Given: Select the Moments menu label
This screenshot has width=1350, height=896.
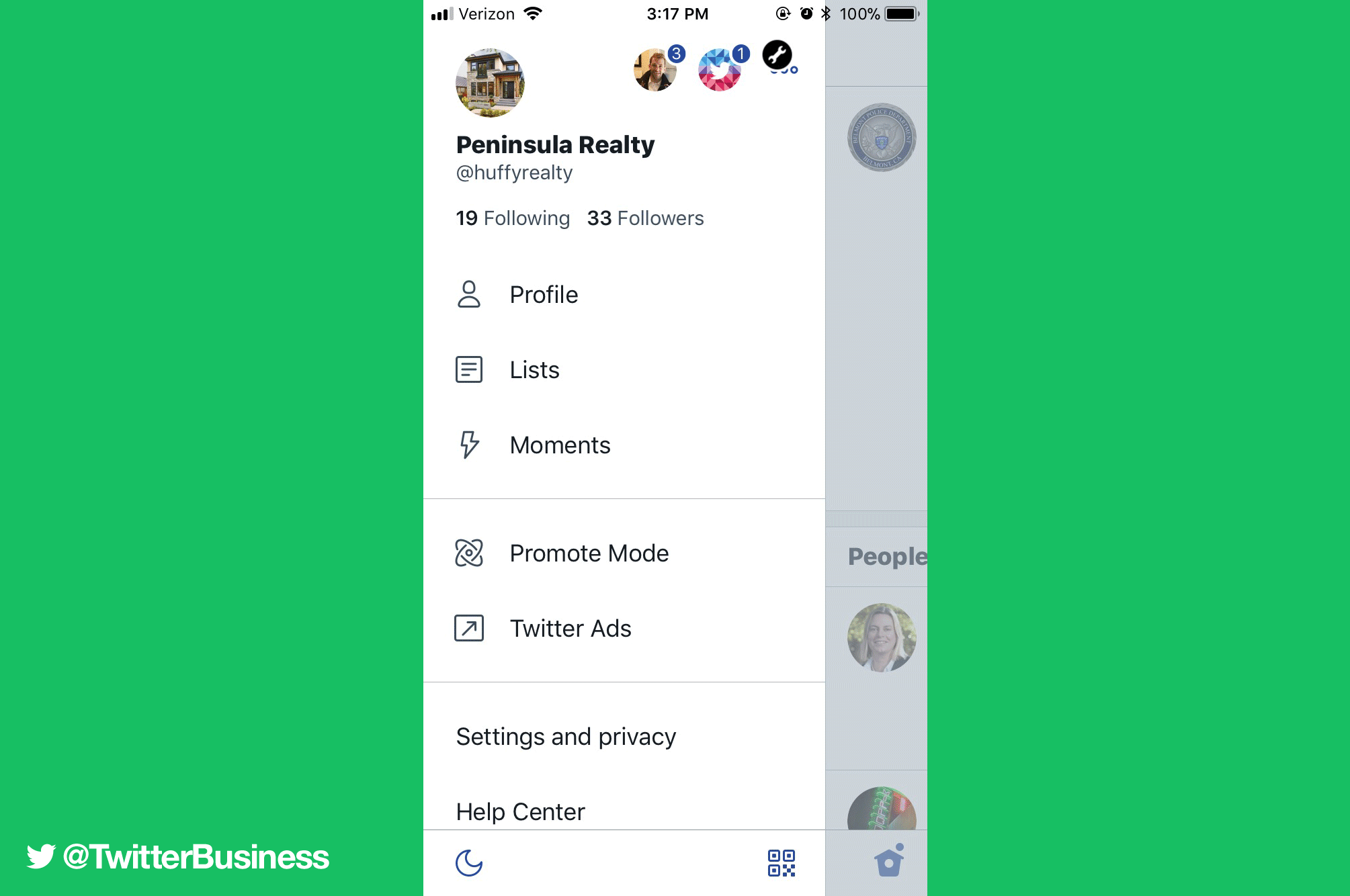Looking at the screenshot, I should [x=560, y=445].
